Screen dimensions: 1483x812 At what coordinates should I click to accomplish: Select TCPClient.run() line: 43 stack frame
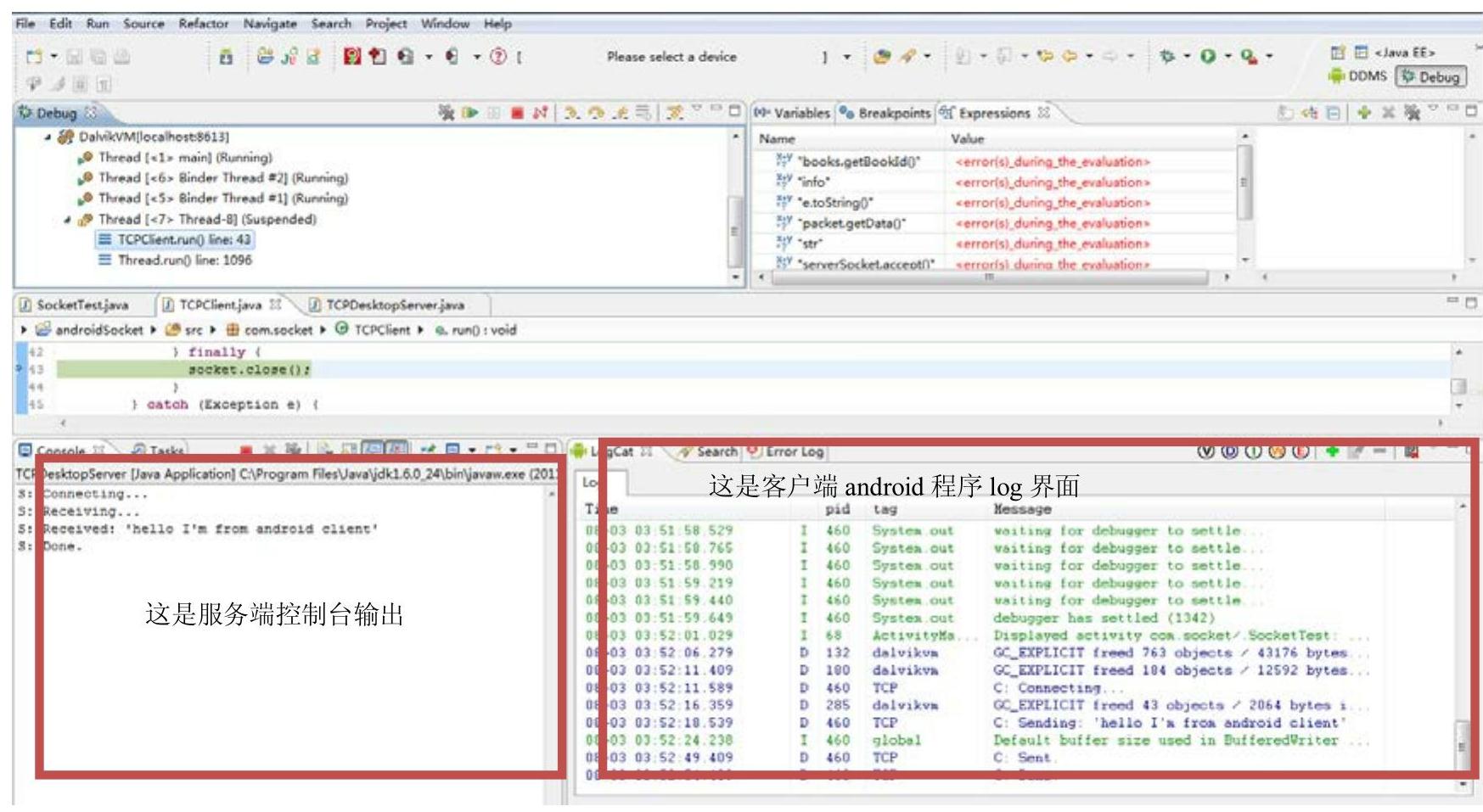point(183,240)
